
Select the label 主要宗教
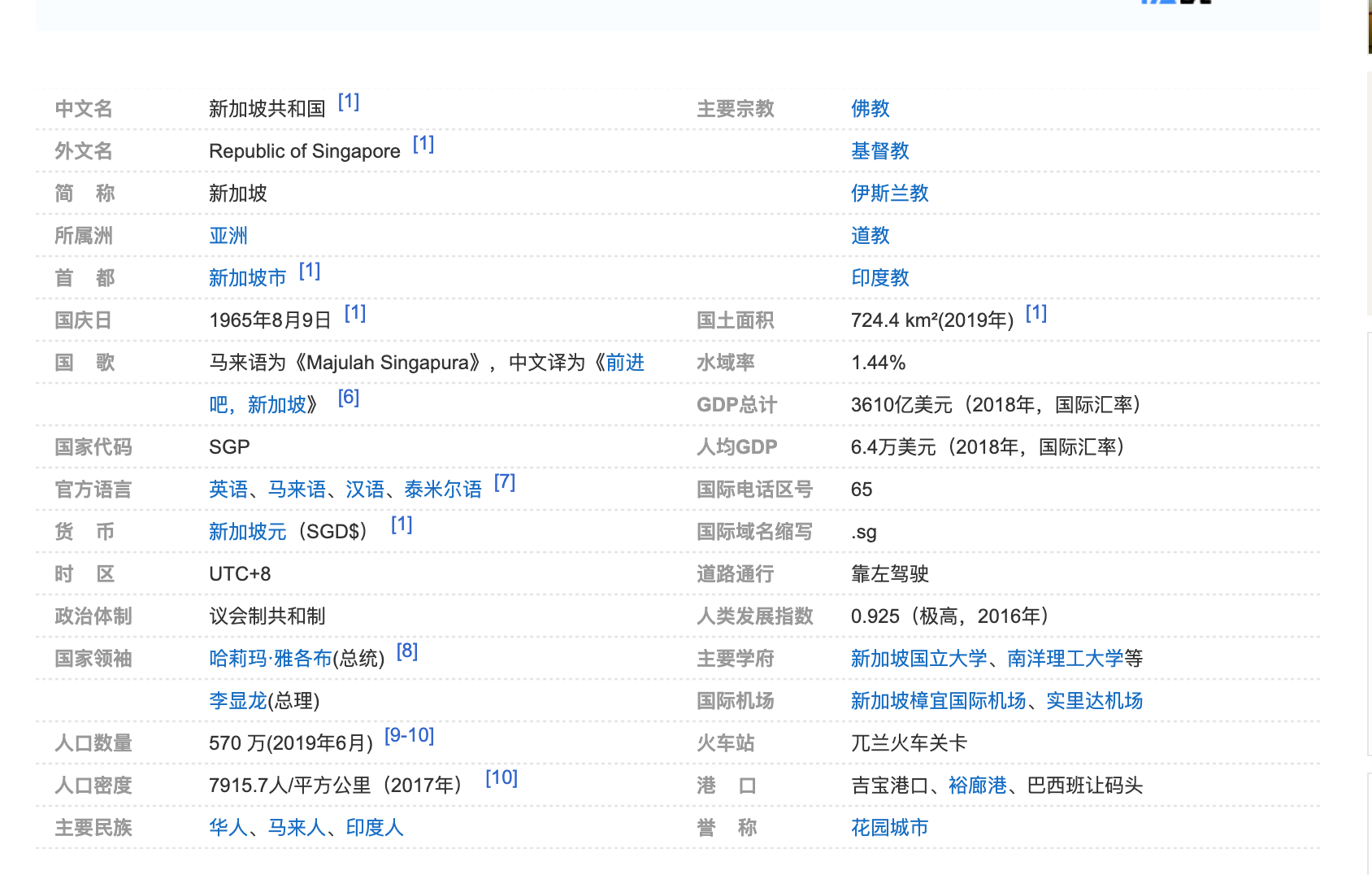(x=736, y=109)
